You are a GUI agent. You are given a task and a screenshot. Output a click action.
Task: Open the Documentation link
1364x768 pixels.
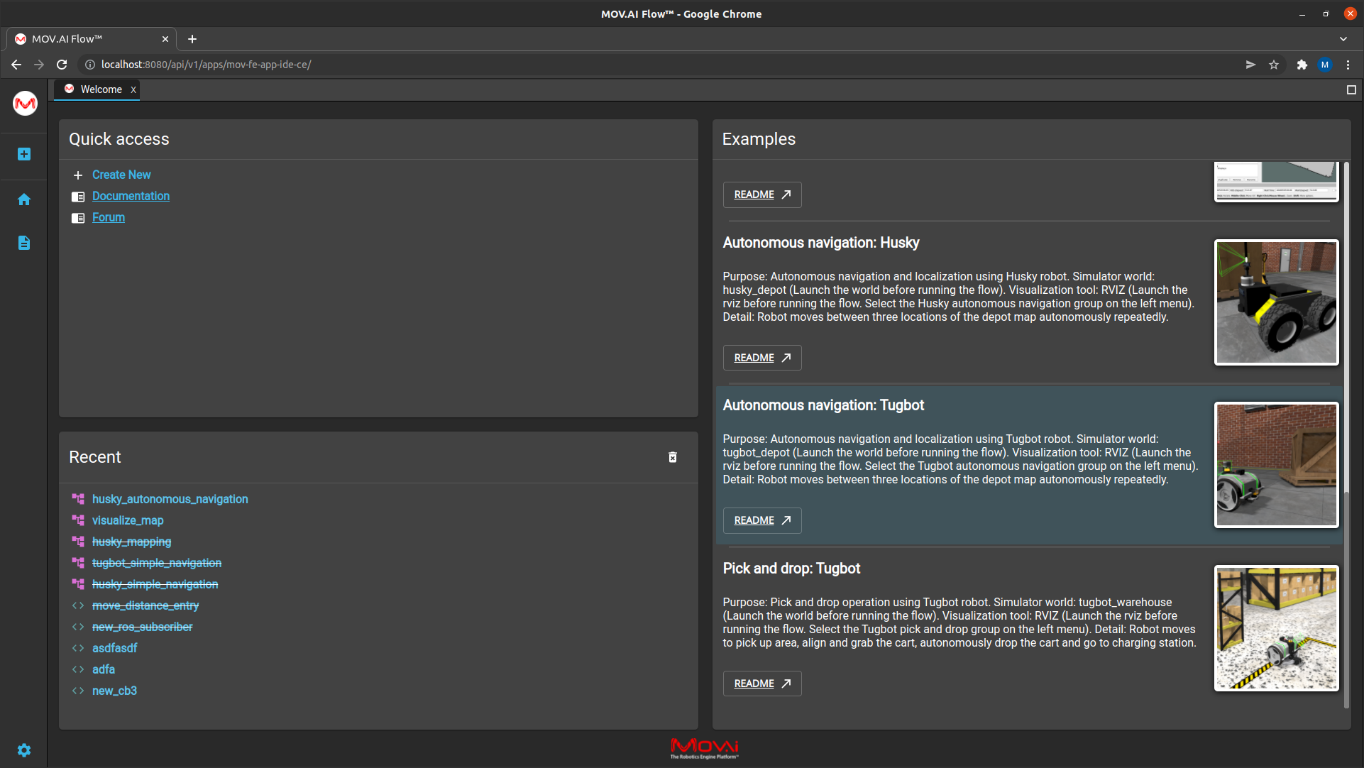pyautogui.click(x=131, y=196)
